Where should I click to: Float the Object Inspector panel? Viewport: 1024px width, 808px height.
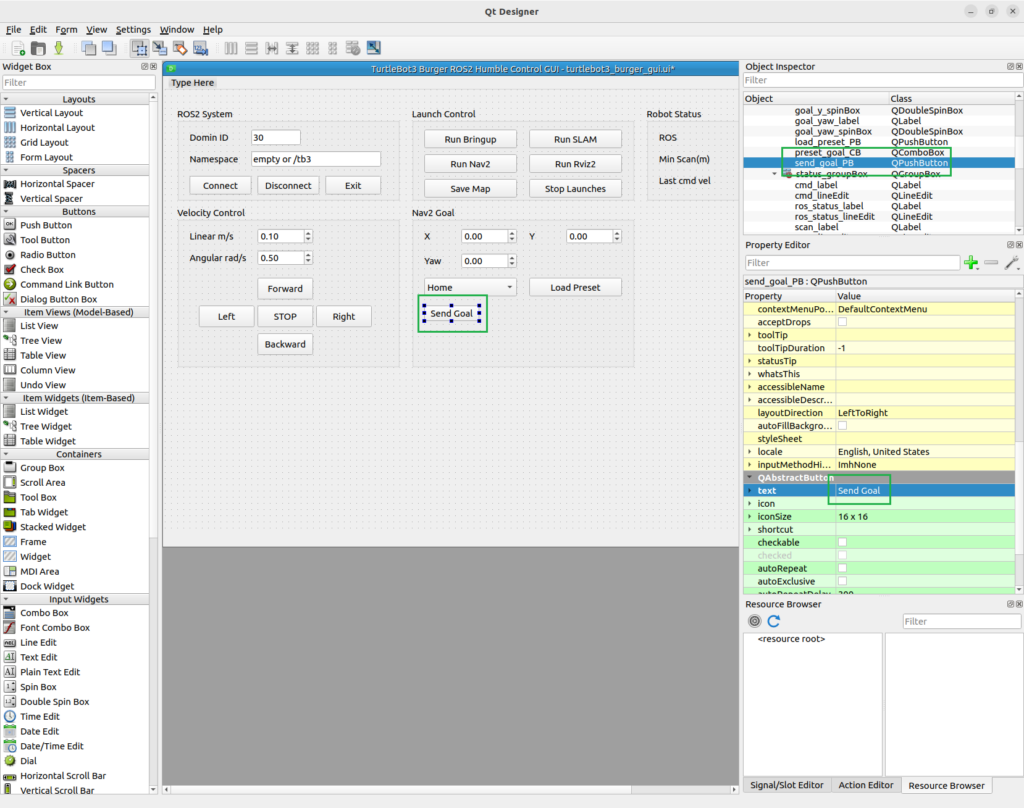point(1010,67)
